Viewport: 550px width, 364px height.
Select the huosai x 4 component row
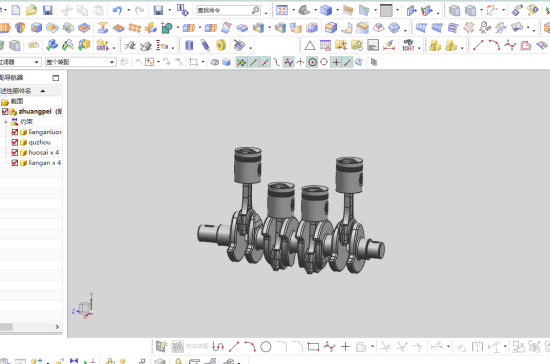43,152
